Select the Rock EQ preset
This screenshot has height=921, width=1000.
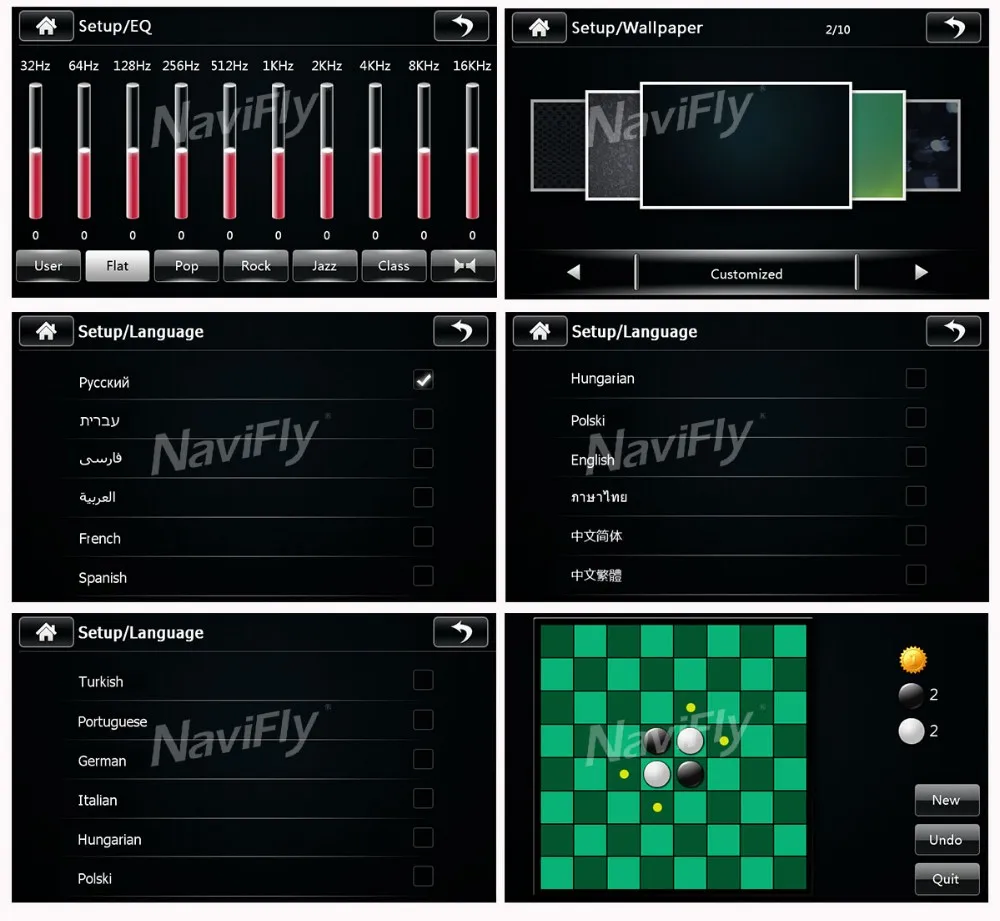[256, 266]
